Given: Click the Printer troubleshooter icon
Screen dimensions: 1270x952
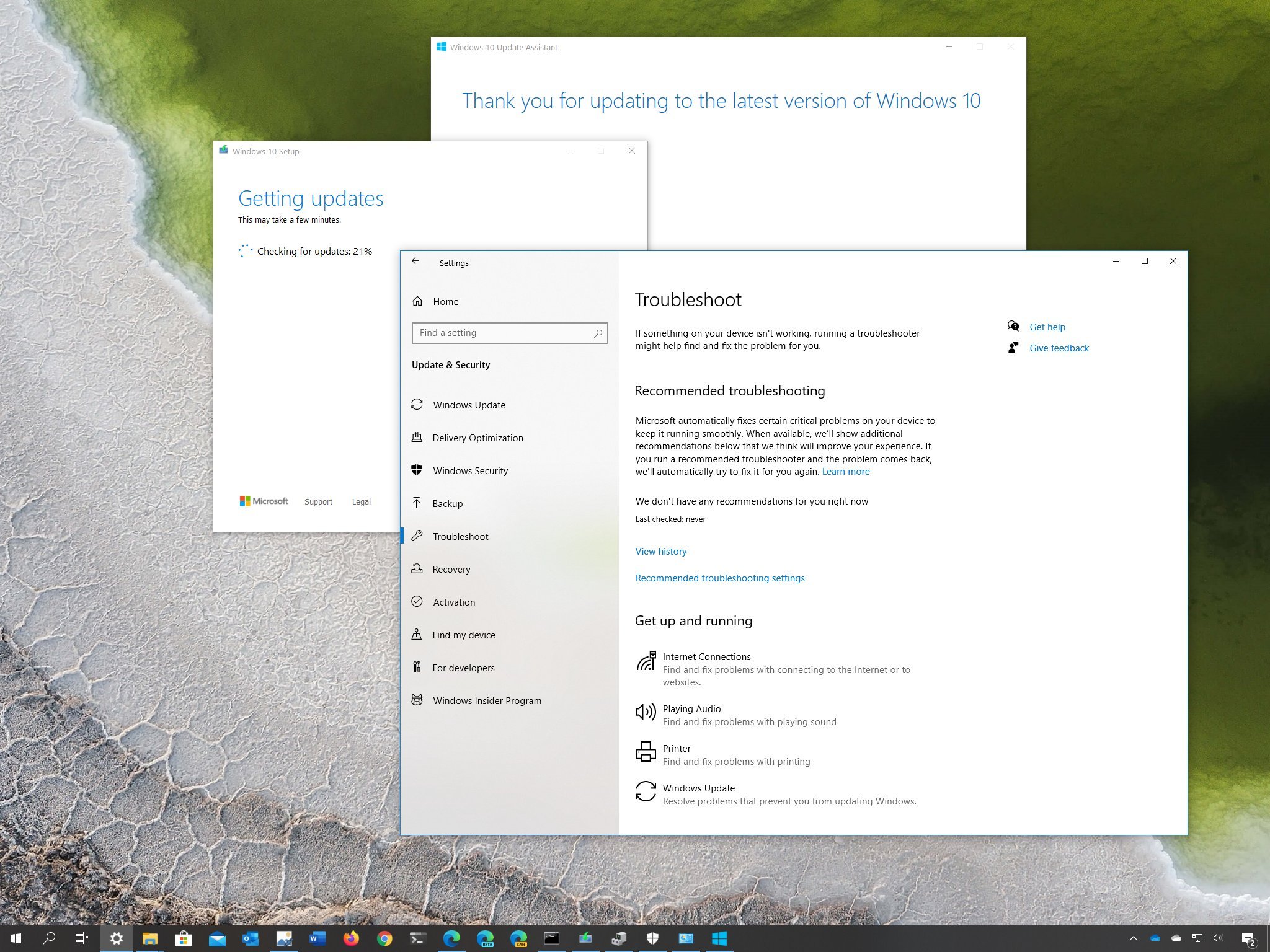Looking at the screenshot, I should [x=645, y=754].
